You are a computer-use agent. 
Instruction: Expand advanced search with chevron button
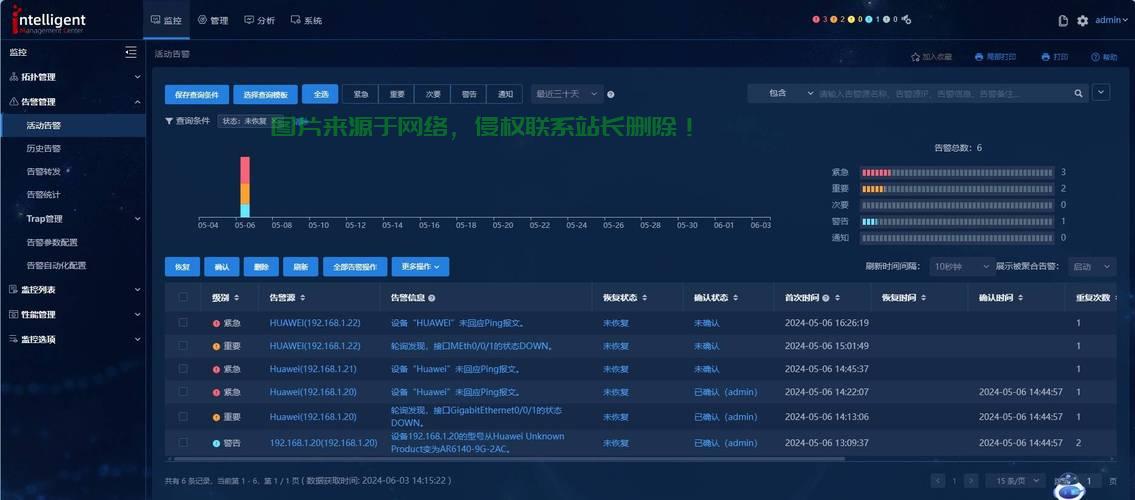point(1101,93)
